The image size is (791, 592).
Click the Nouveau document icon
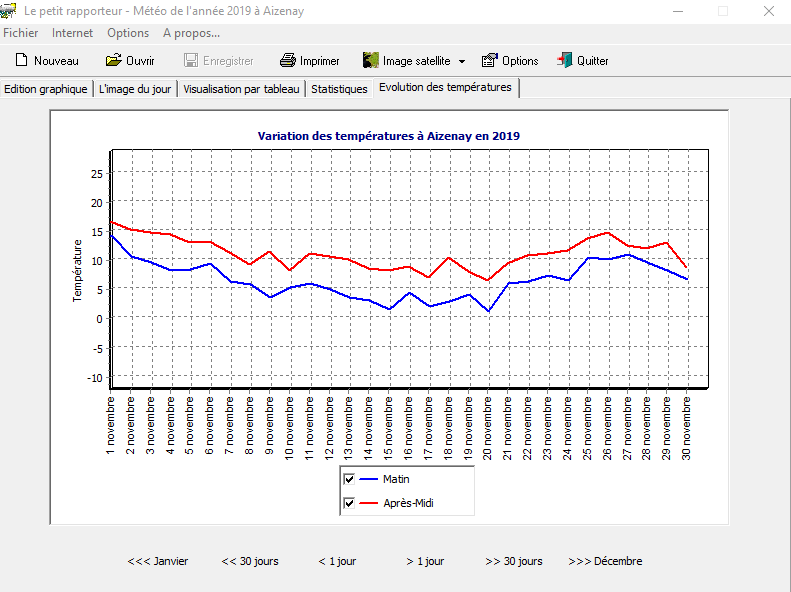pos(21,60)
